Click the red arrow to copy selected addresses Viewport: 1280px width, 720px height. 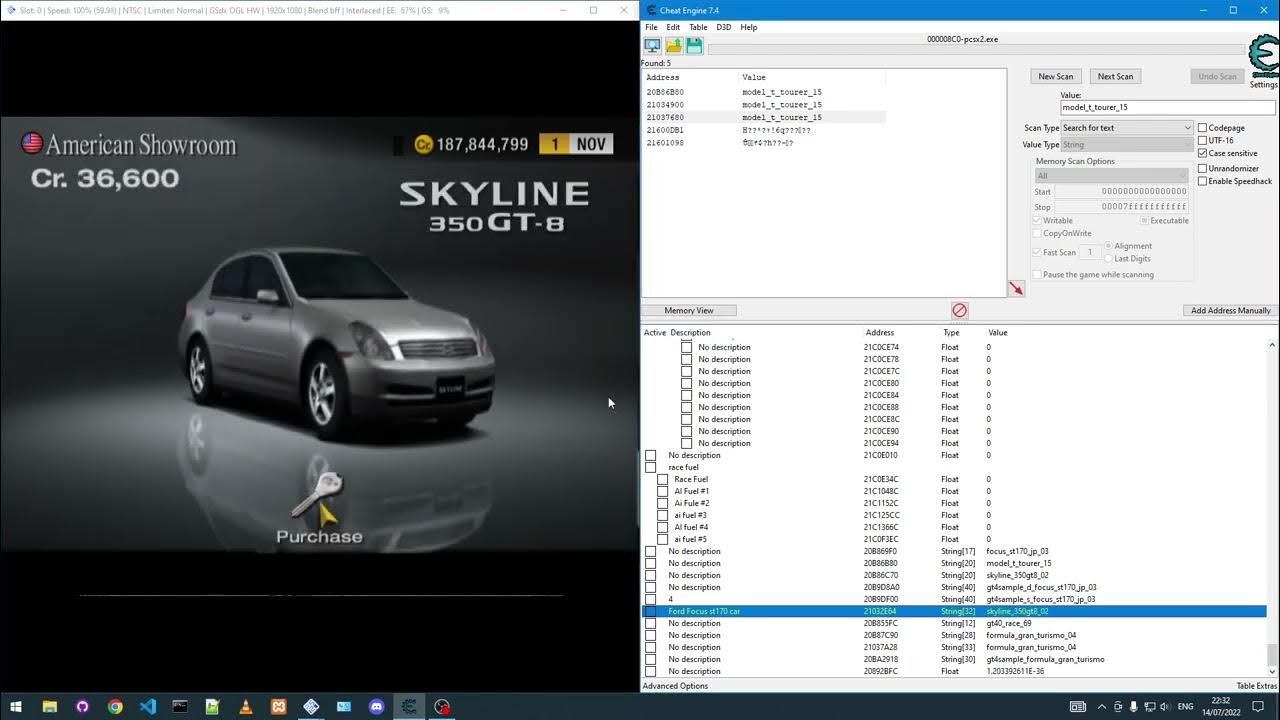point(1016,288)
